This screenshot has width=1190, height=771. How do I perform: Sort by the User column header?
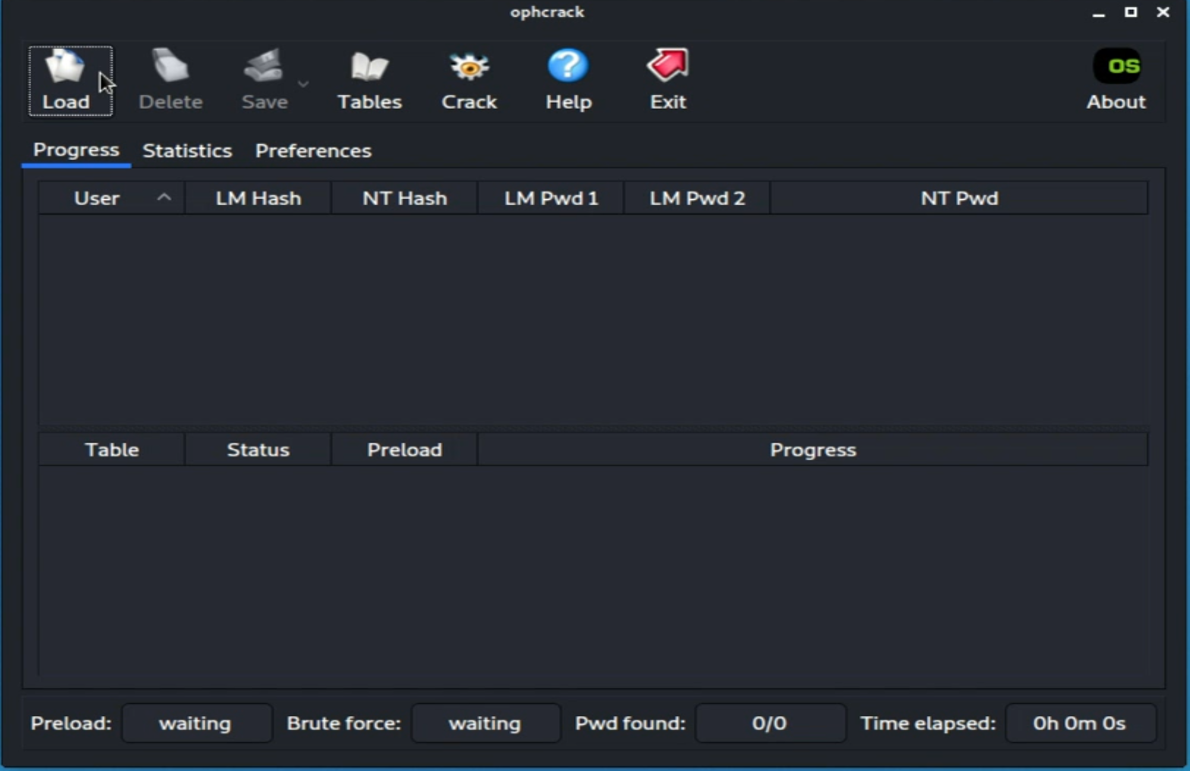tap(112, 198)
